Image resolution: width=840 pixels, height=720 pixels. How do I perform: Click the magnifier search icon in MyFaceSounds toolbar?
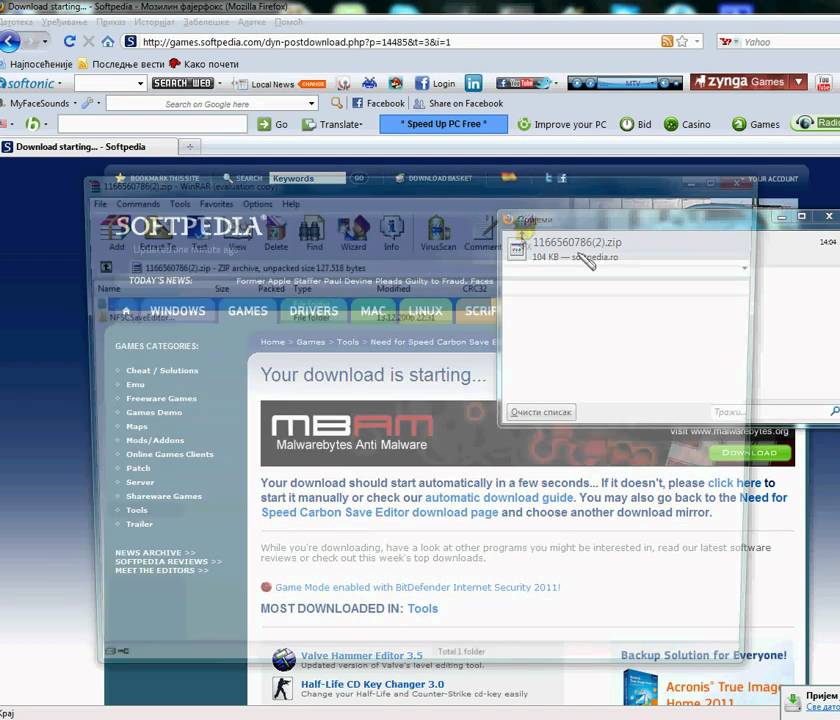tap(336, 103)
